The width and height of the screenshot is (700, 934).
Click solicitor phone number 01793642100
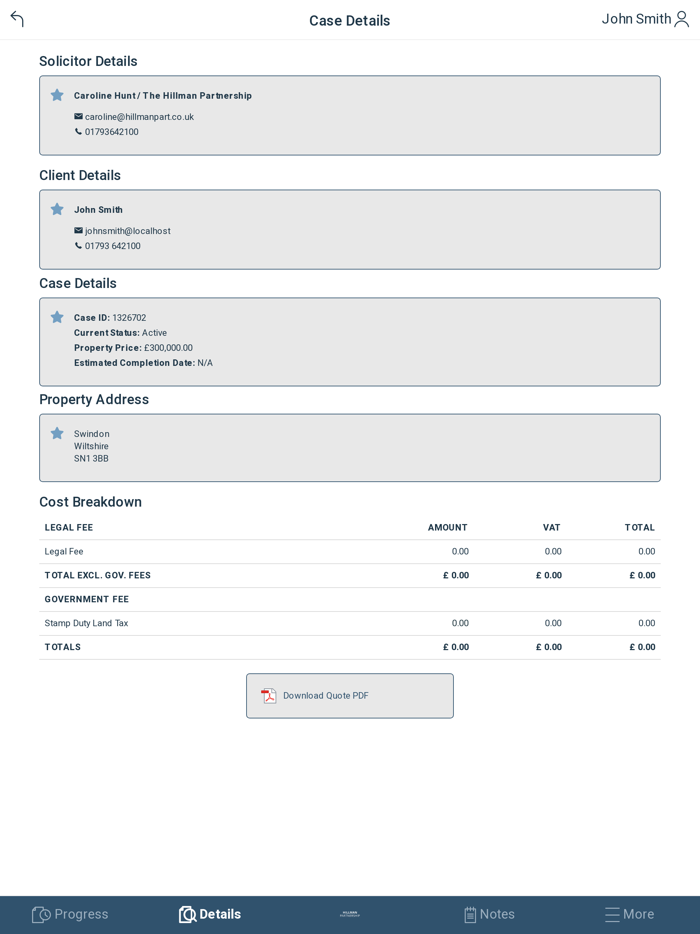112,132
